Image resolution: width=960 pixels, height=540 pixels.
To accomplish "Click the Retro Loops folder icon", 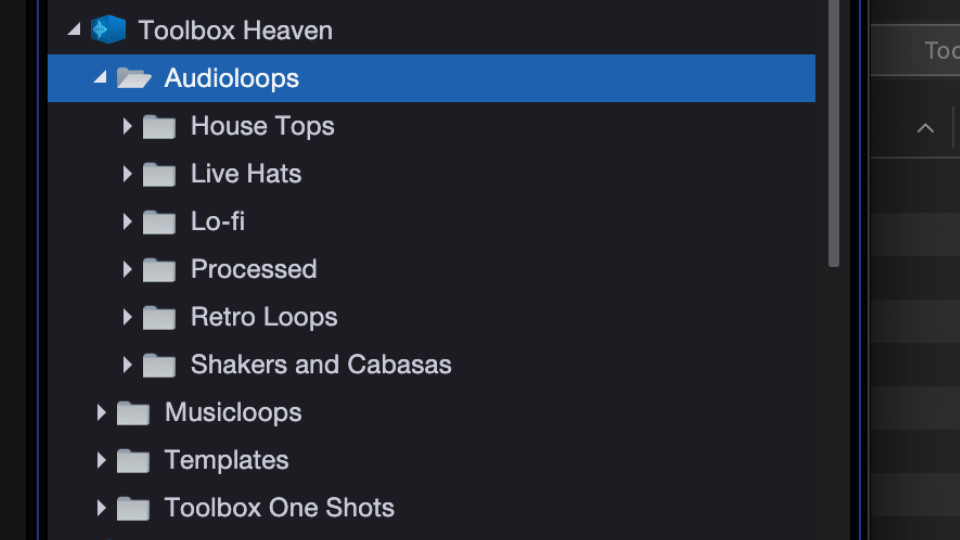I will point(159,318).
